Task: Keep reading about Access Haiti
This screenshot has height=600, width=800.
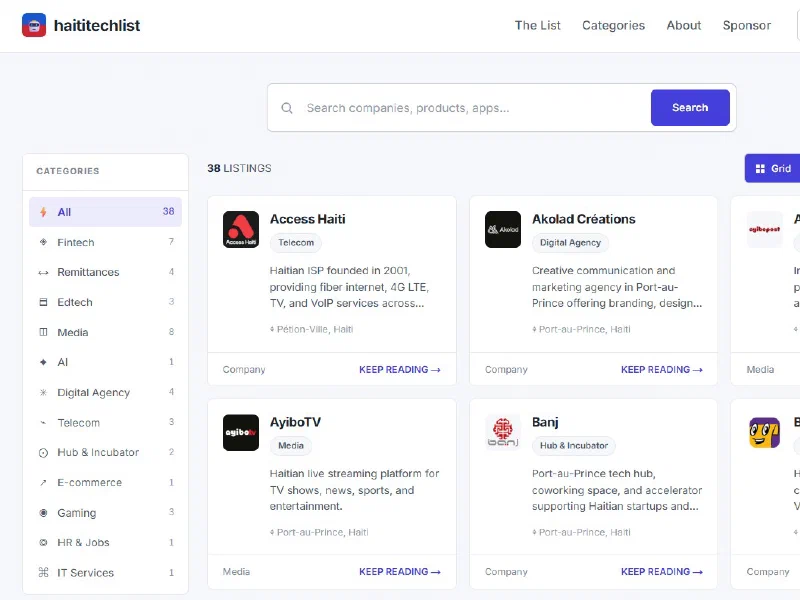Action: [x=399, y=369]
